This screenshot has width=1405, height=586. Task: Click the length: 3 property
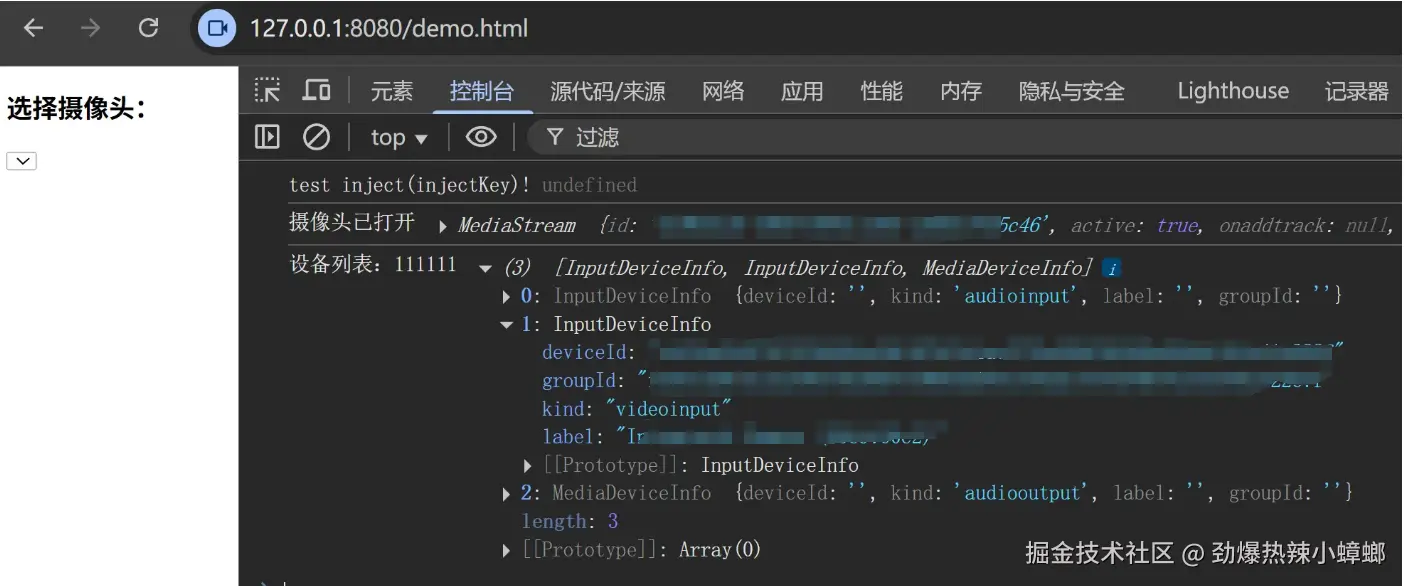570,521
